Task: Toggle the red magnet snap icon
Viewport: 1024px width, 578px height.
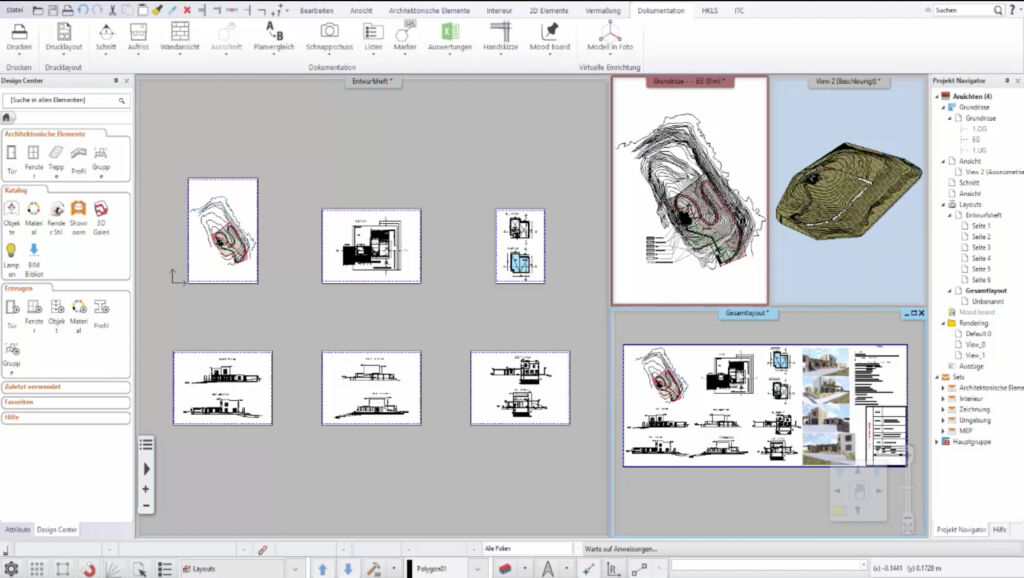Action: click(88, 569)
